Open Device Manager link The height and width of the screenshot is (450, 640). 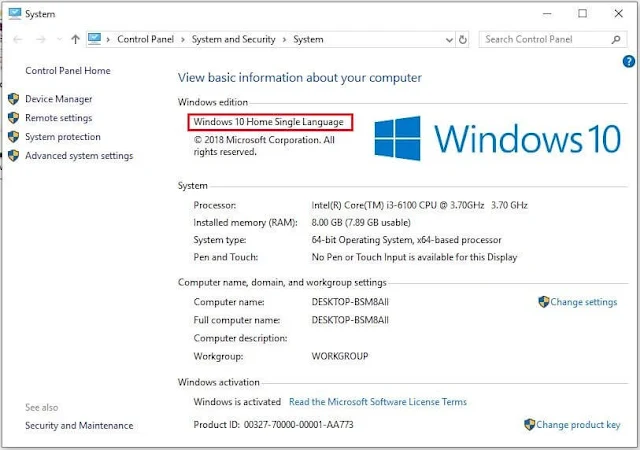click(59, 99)
